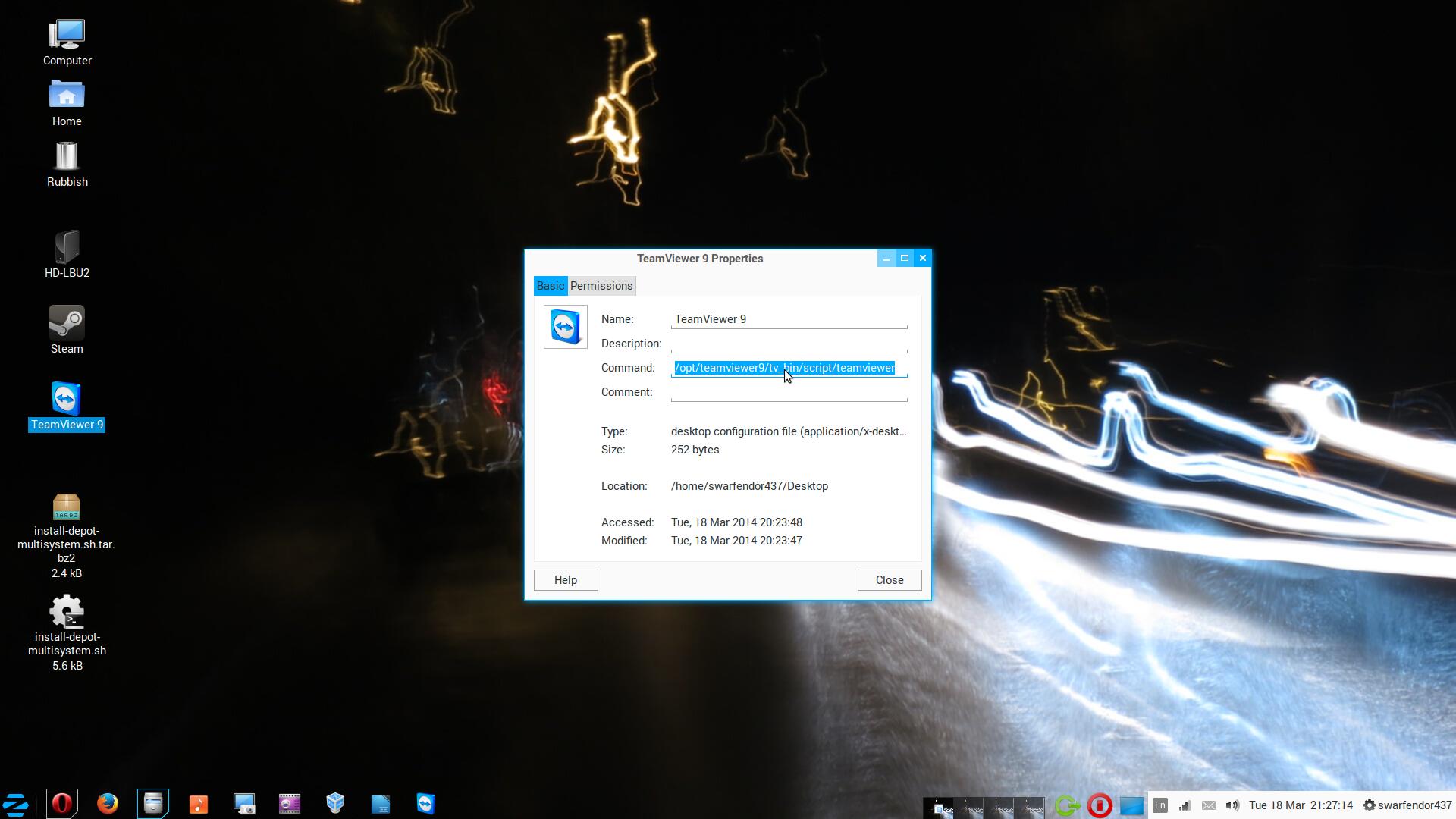This screenshot has height=819, width=1456.
Task: Open the network signal indicator menu
Action: point(1184,805)
